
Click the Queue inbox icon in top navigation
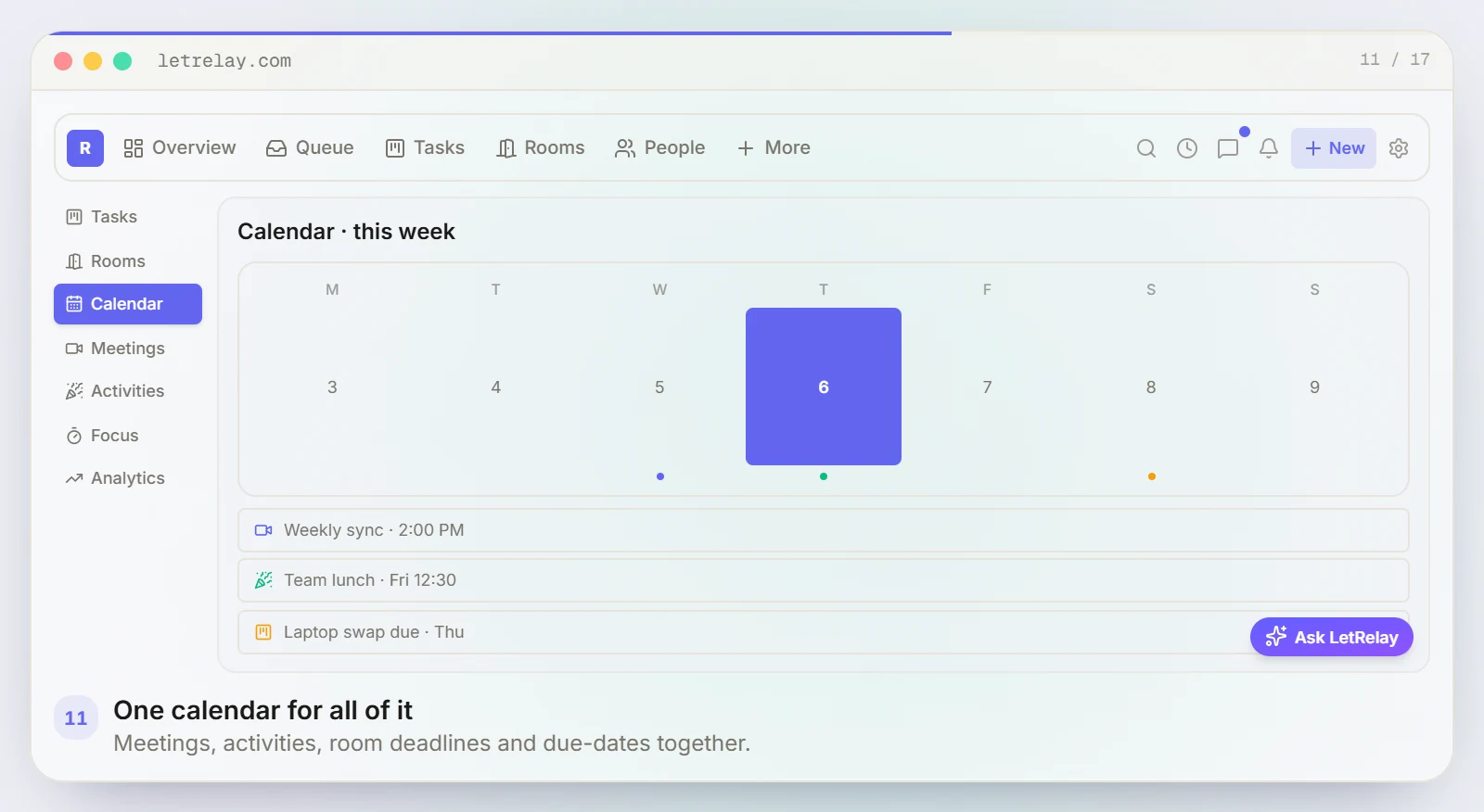[x=276, y=148]
